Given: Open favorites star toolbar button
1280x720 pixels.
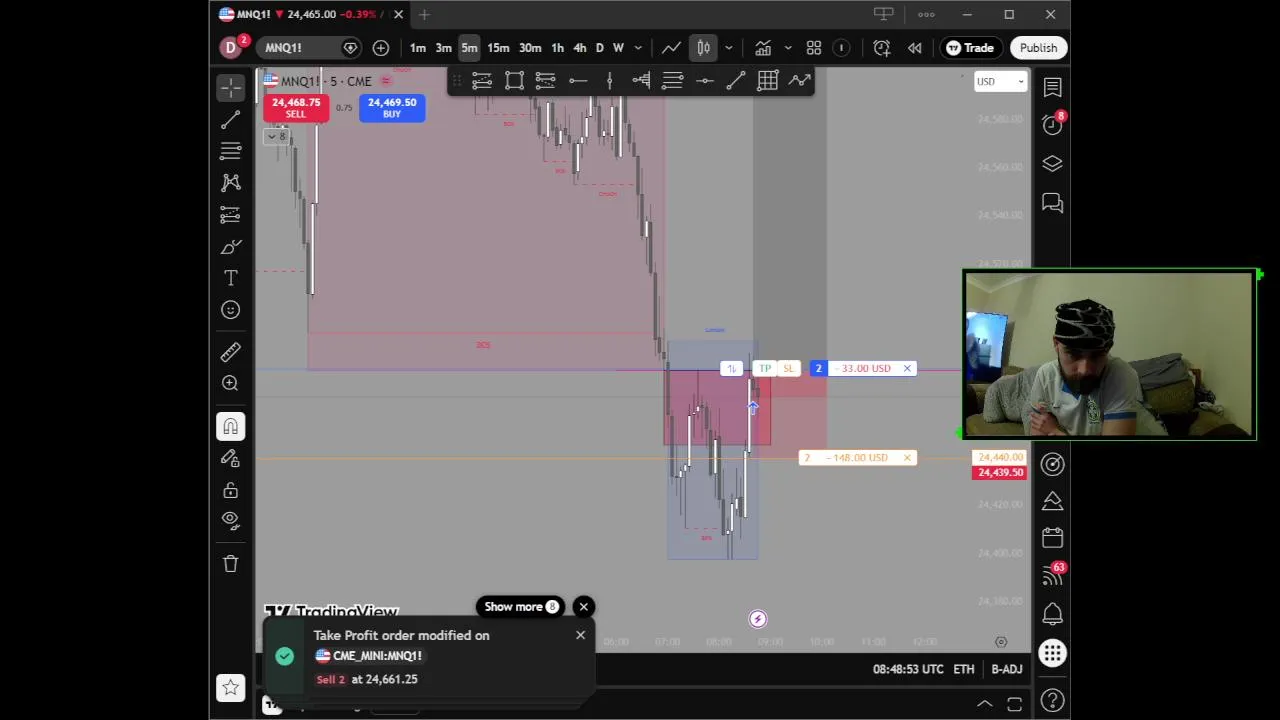Looking at the screenshot, I should 231,687.
